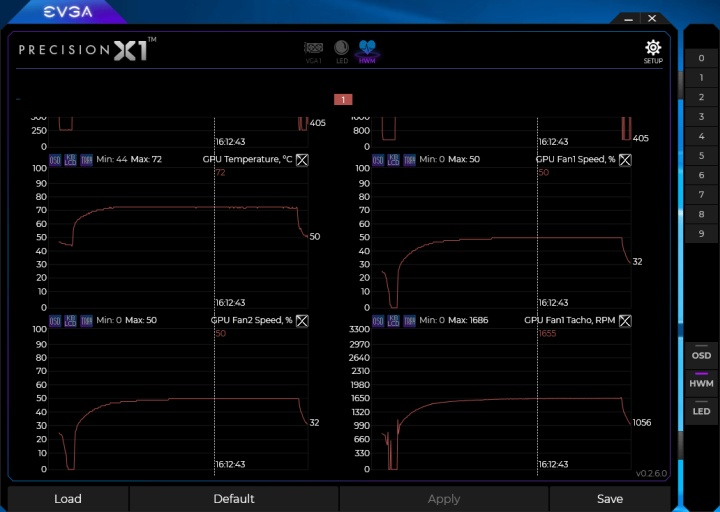720x512 pixels.
Task: Open the SETUP gear settings
Action: pos(652,51)
